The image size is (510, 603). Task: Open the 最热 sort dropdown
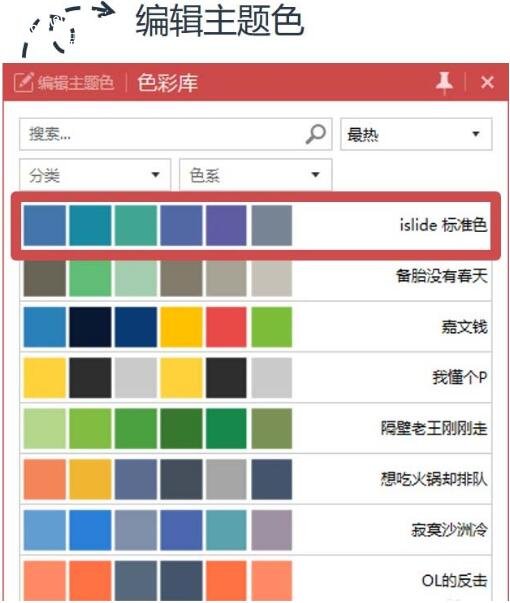tap(416, 134)
